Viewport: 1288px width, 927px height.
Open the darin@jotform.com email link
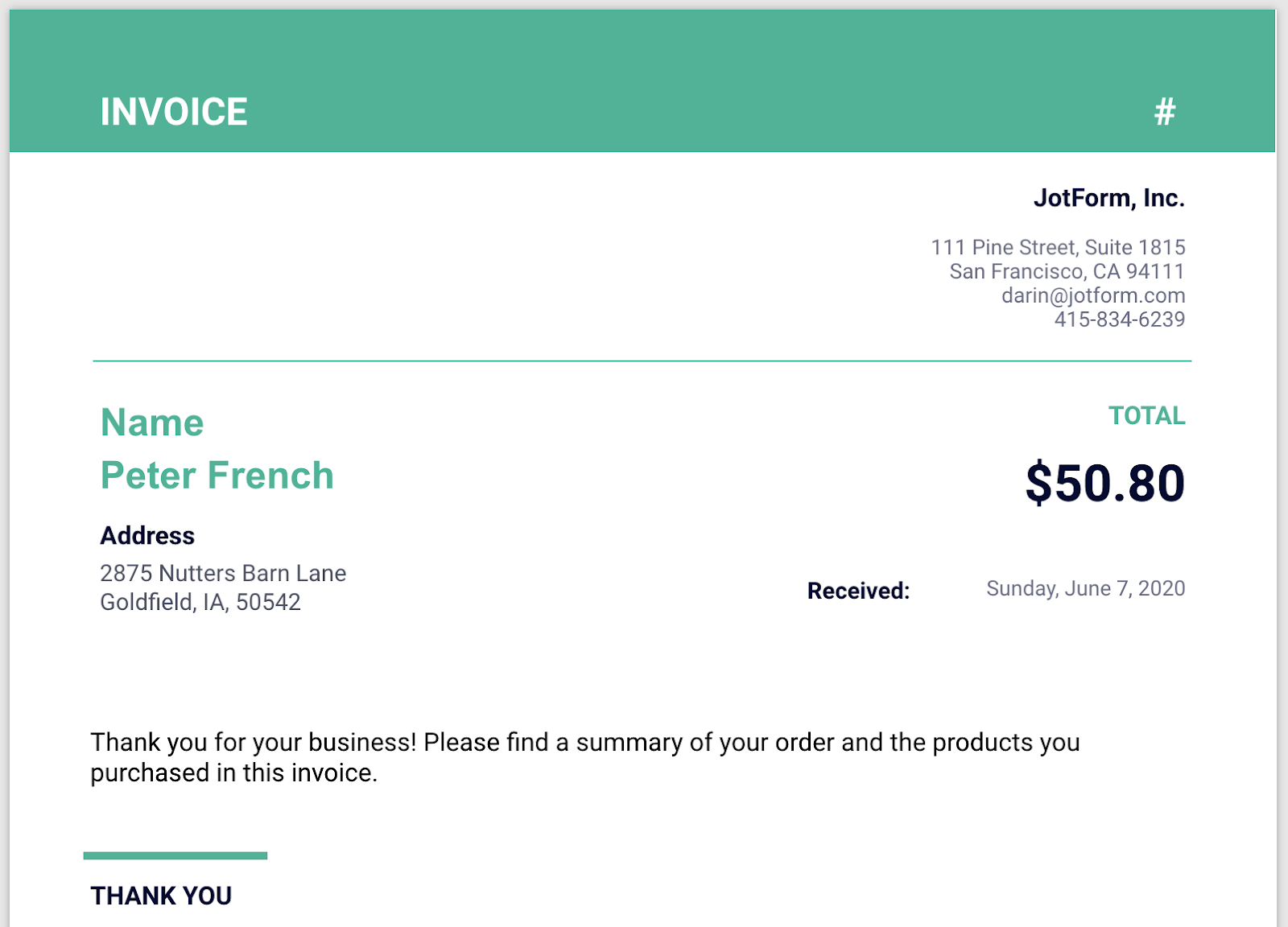pos(1092,295)
